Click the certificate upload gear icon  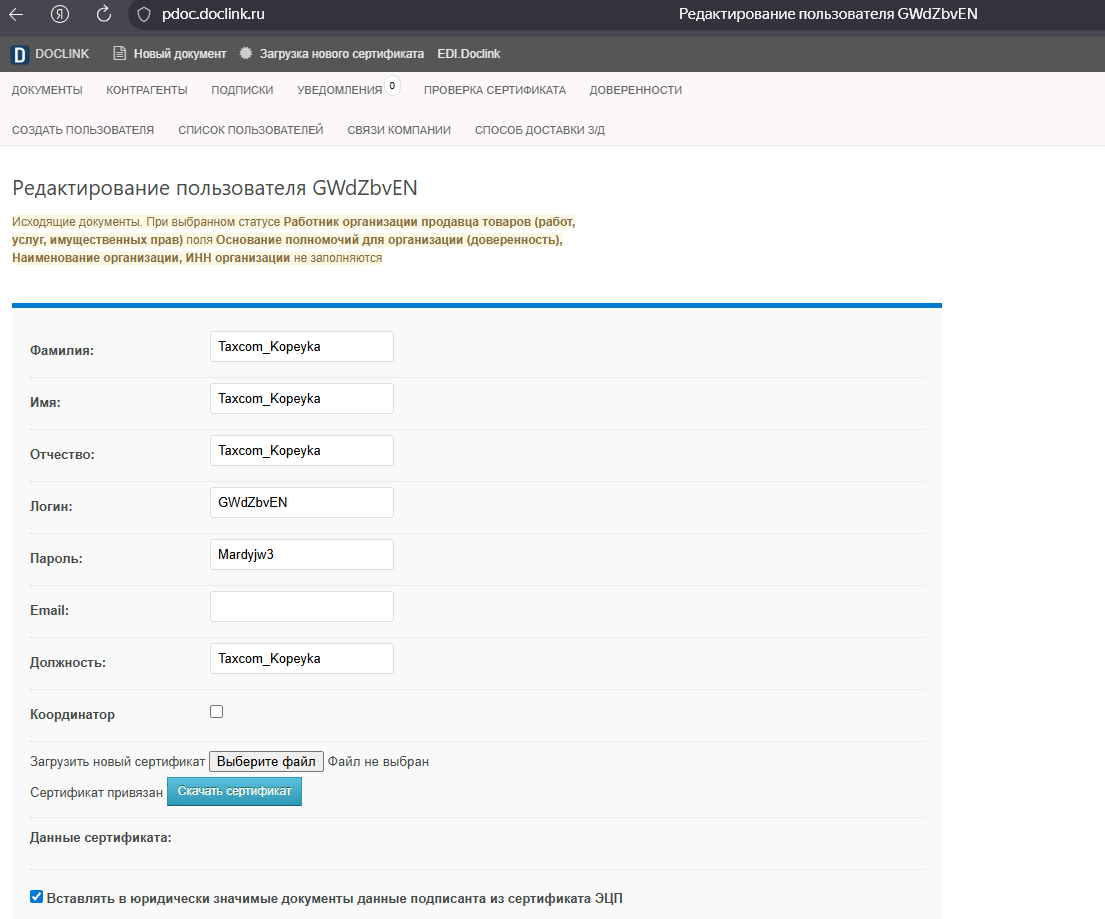pos(245,54)
